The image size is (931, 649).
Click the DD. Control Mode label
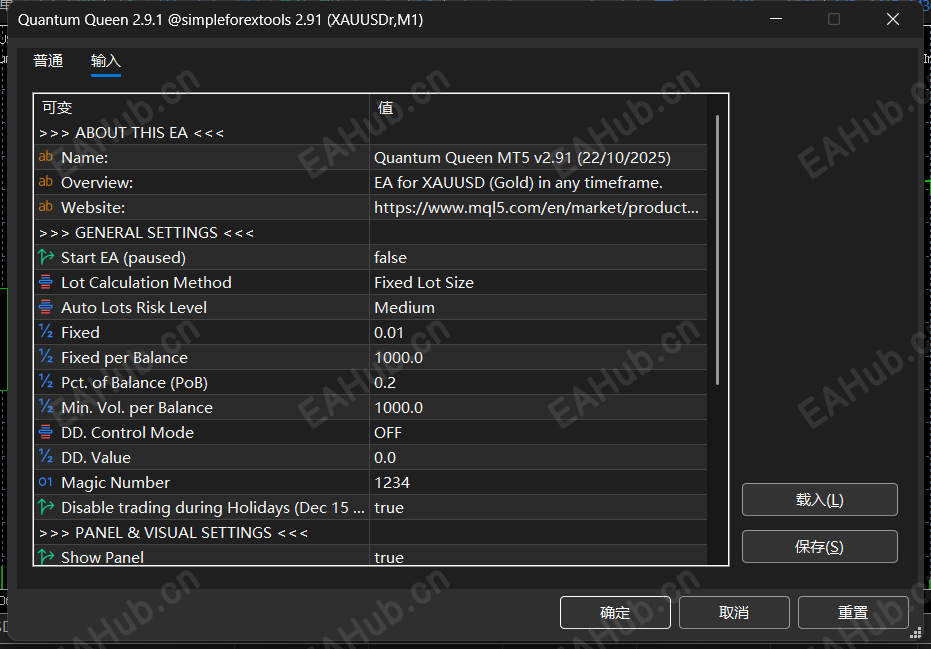tap(128, 432)
